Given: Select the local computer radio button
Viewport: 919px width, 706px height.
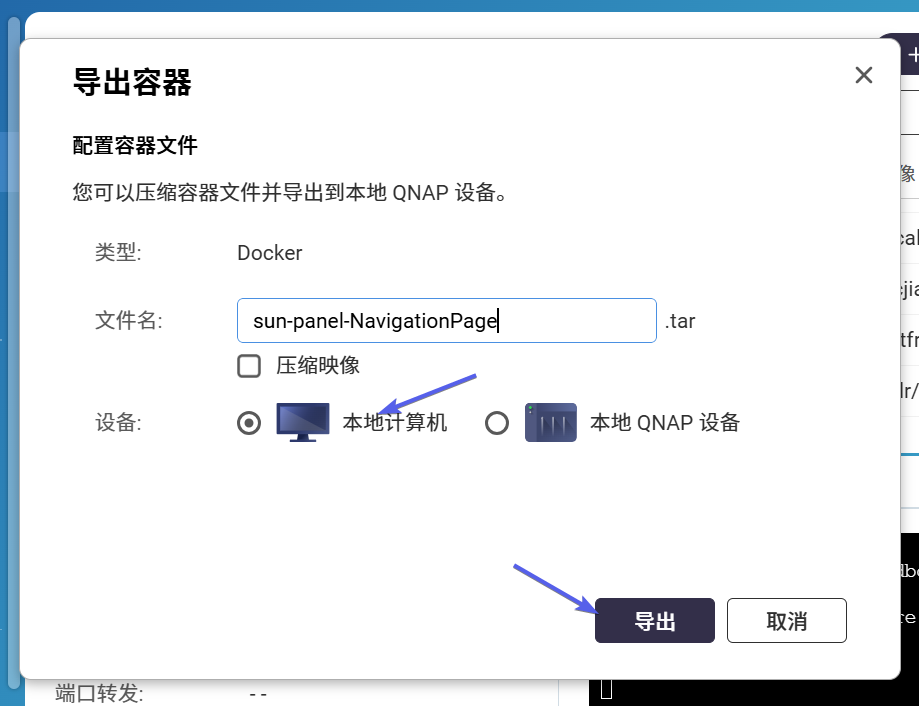Looking at the screenshot, I should click(249, 422).
